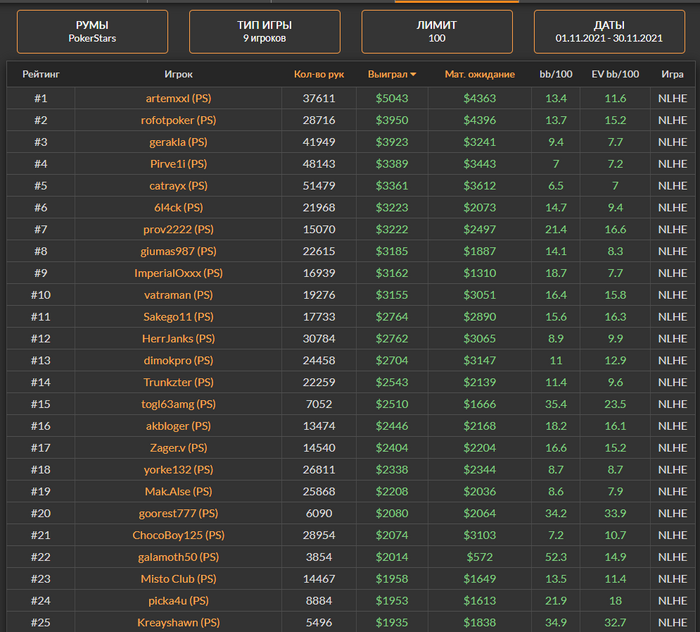Viewport: 700px width, 632px height.
Task: Click goorest777 (PS) player name
Action: pyautogui.click(x=178, y=514)
